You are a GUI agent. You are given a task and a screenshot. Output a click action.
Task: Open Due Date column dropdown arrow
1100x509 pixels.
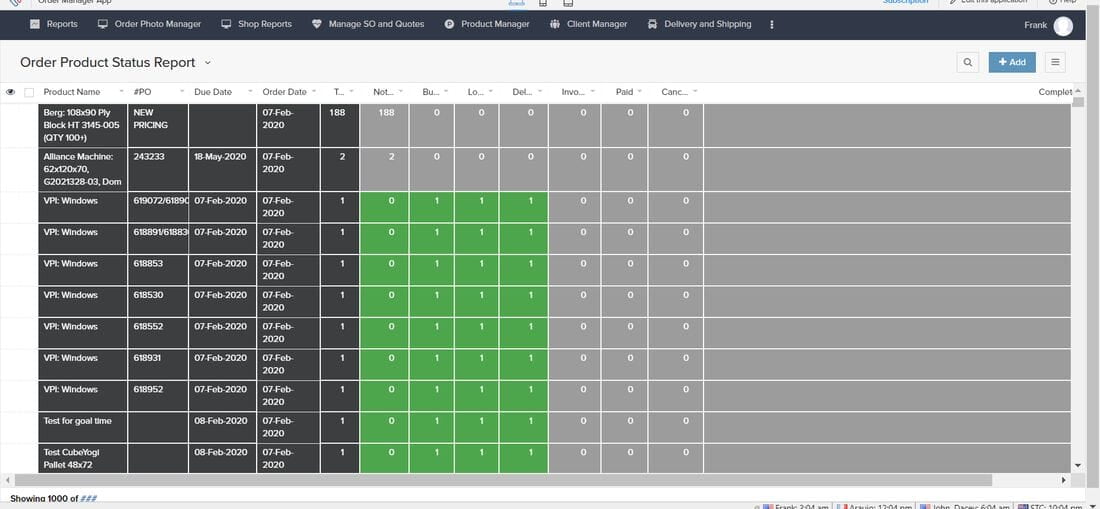coord(250,92)
